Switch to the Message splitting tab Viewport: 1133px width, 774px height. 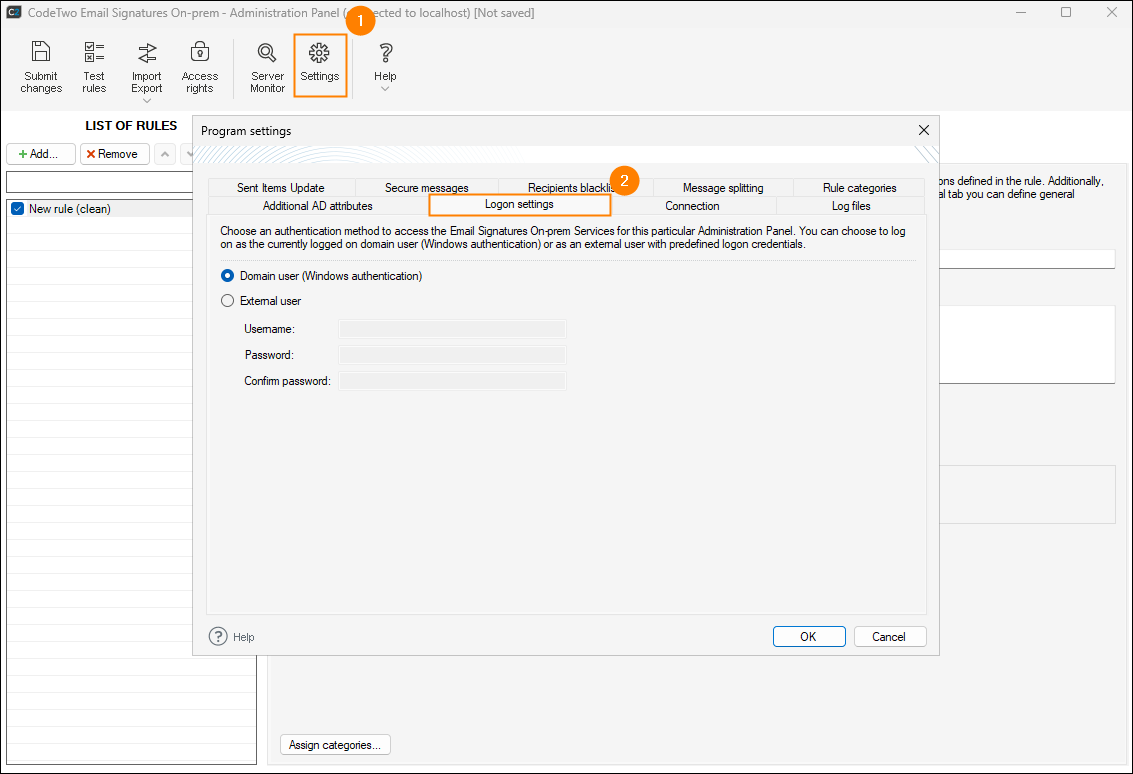pos(722,188)
